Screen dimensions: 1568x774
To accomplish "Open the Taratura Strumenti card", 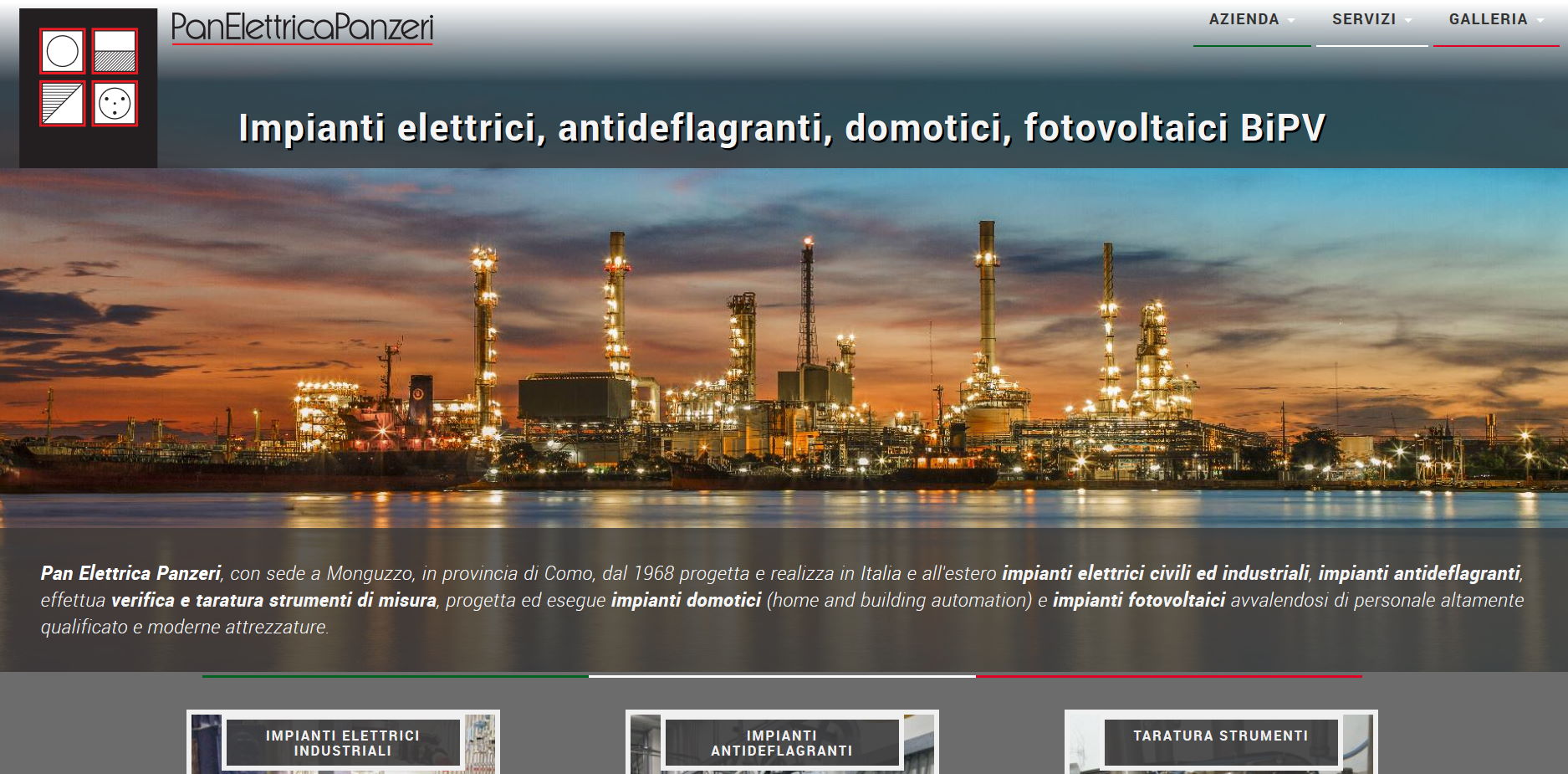I will [x=1220, y=736].
